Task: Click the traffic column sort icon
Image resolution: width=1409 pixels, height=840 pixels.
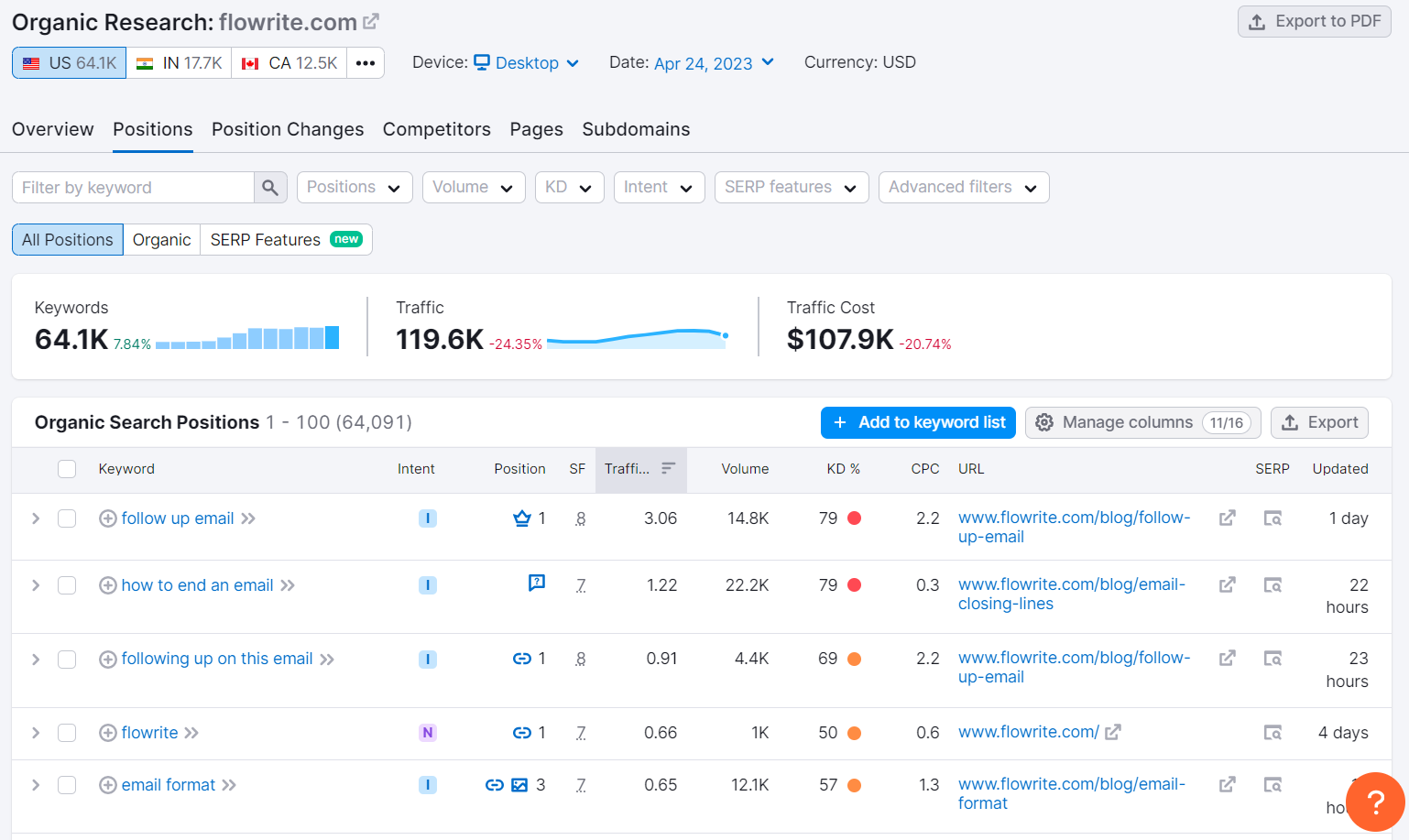Action: tap(669, 468)
